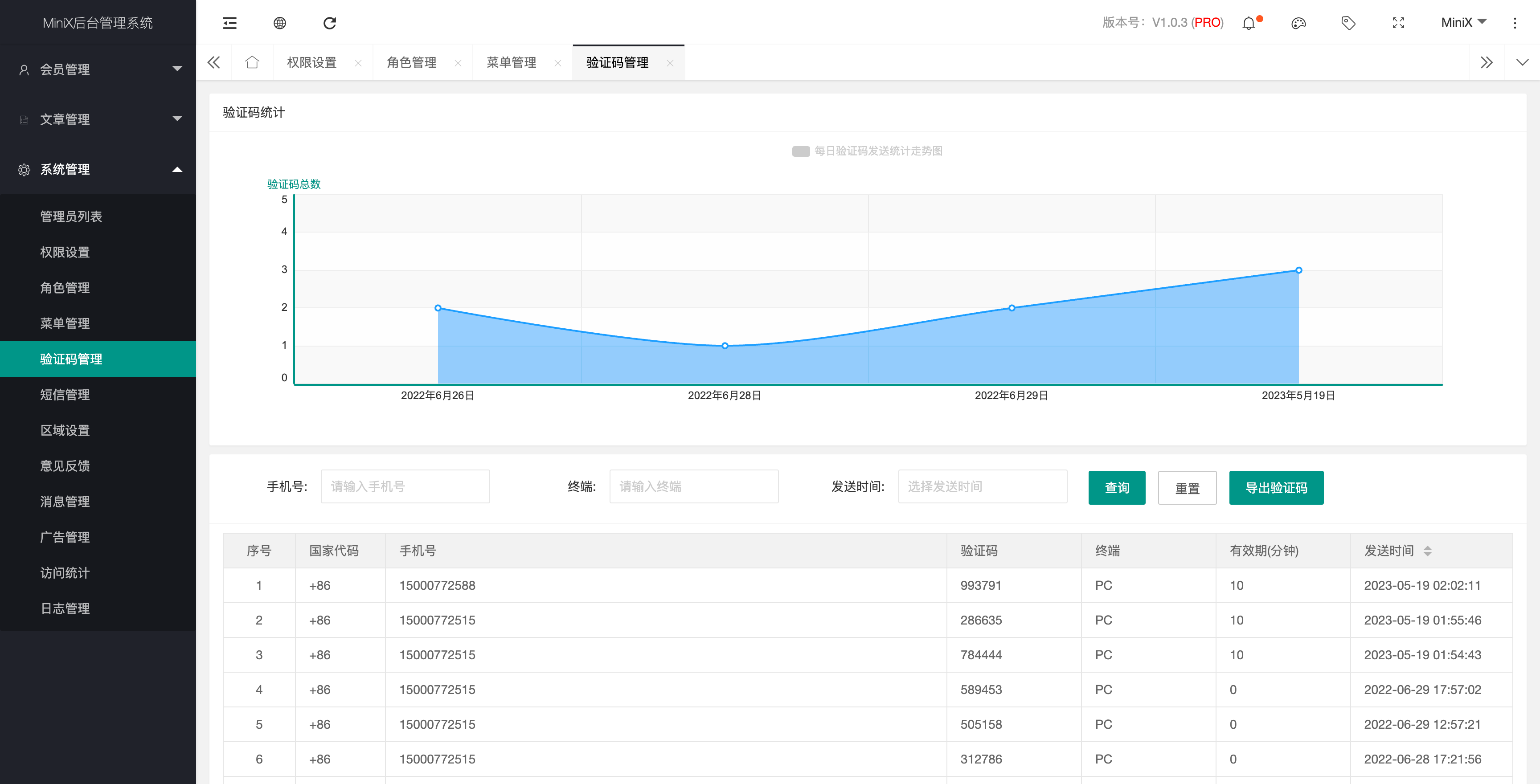1540x784 pixels.
Task: Expand the 会员管理 sidebar menu
Action: point(98,69)
